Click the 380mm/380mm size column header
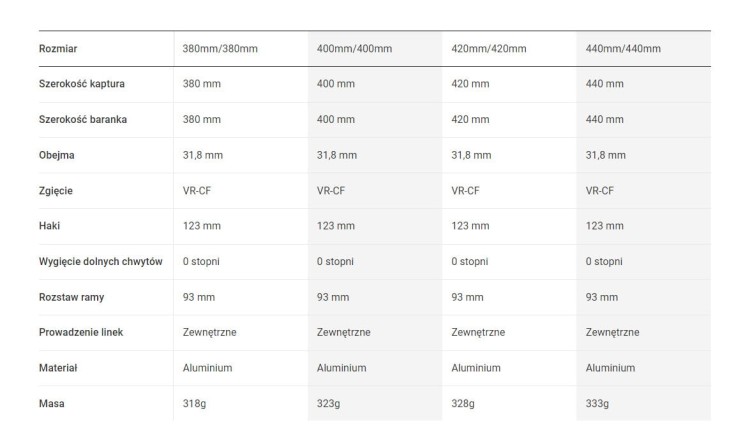This screenshot has width=750, height=446. 220,49
